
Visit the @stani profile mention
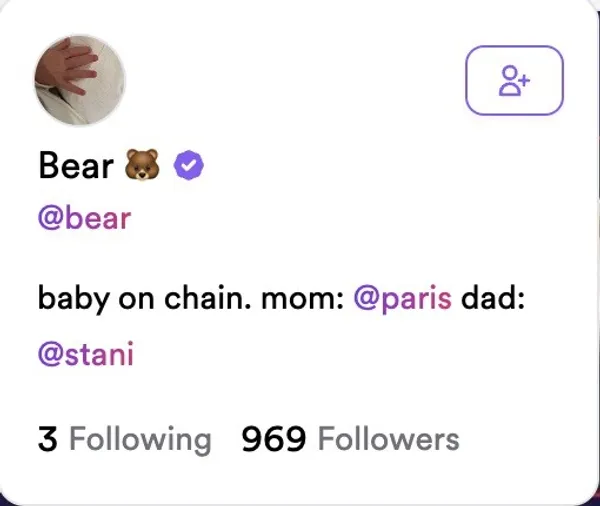tap(85, 354)
